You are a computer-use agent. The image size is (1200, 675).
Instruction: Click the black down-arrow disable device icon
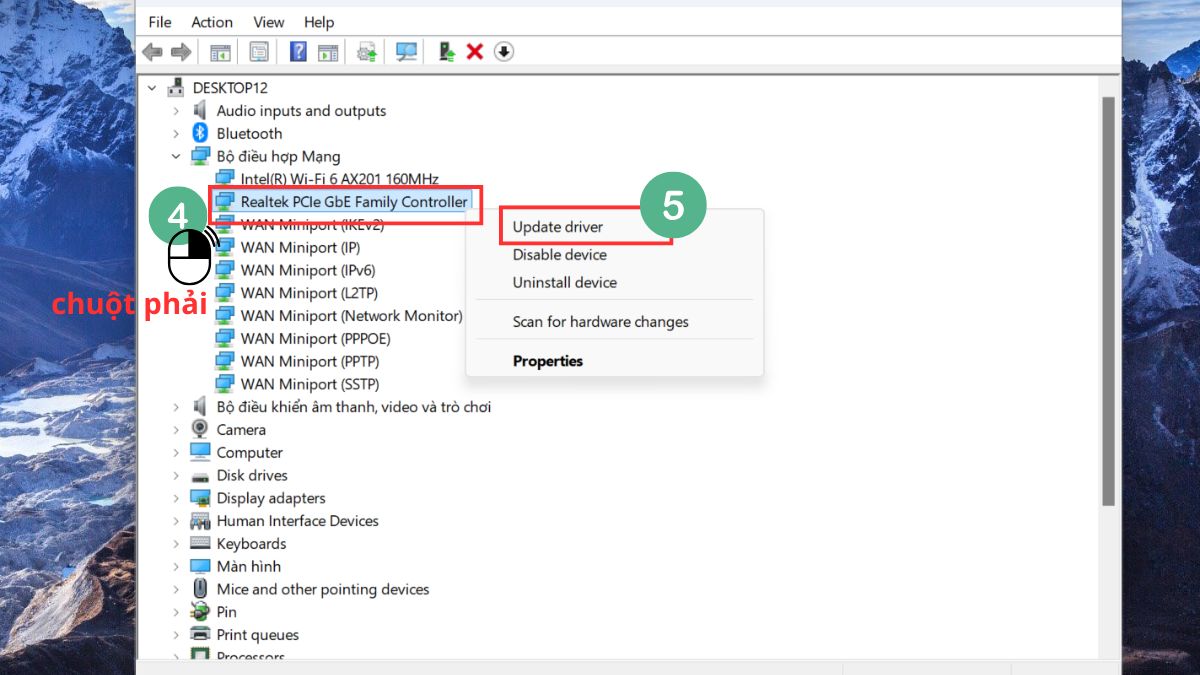tap(504, 52)
